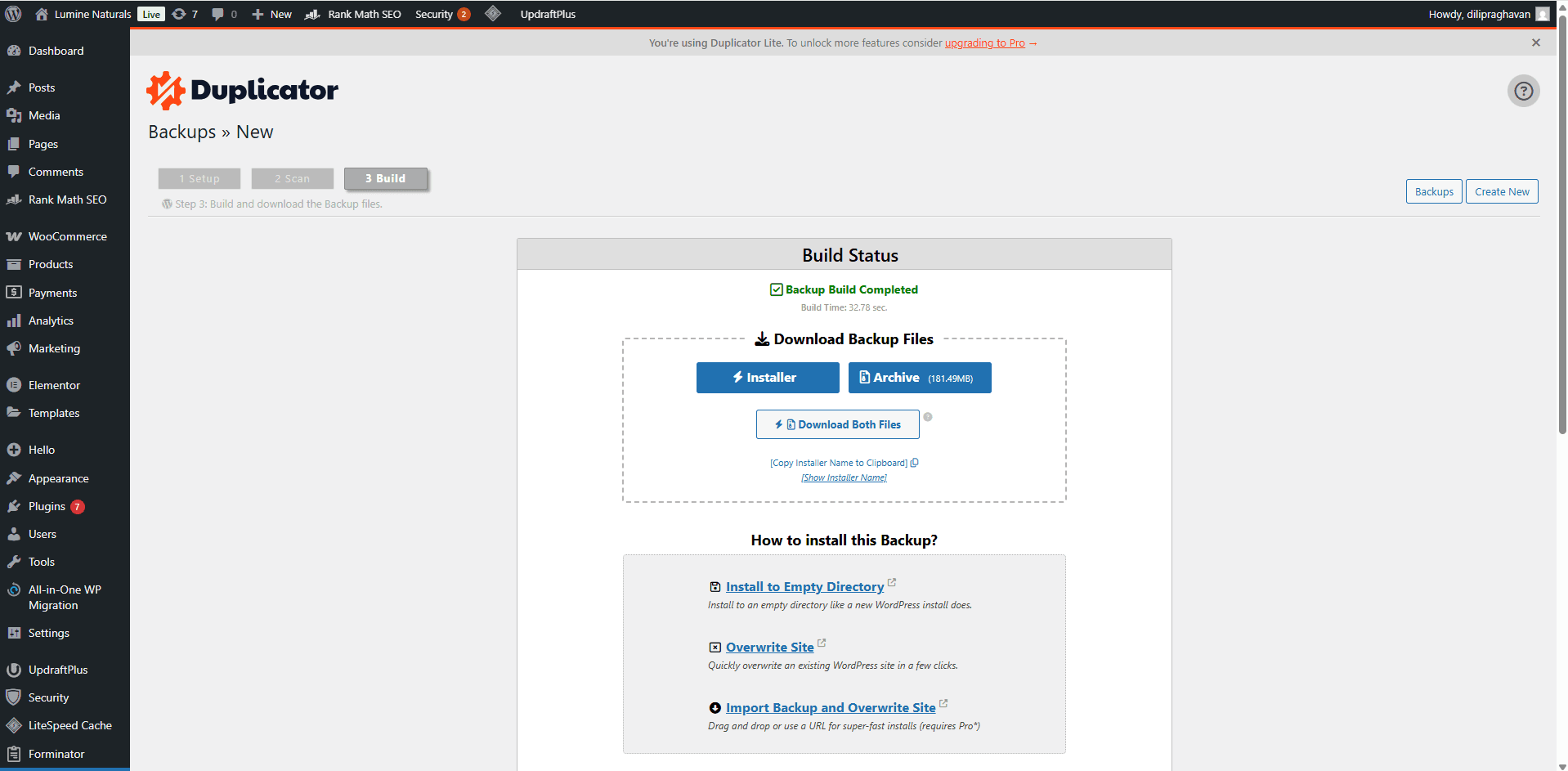Open Payments in the sidebar

click(65, 293)
